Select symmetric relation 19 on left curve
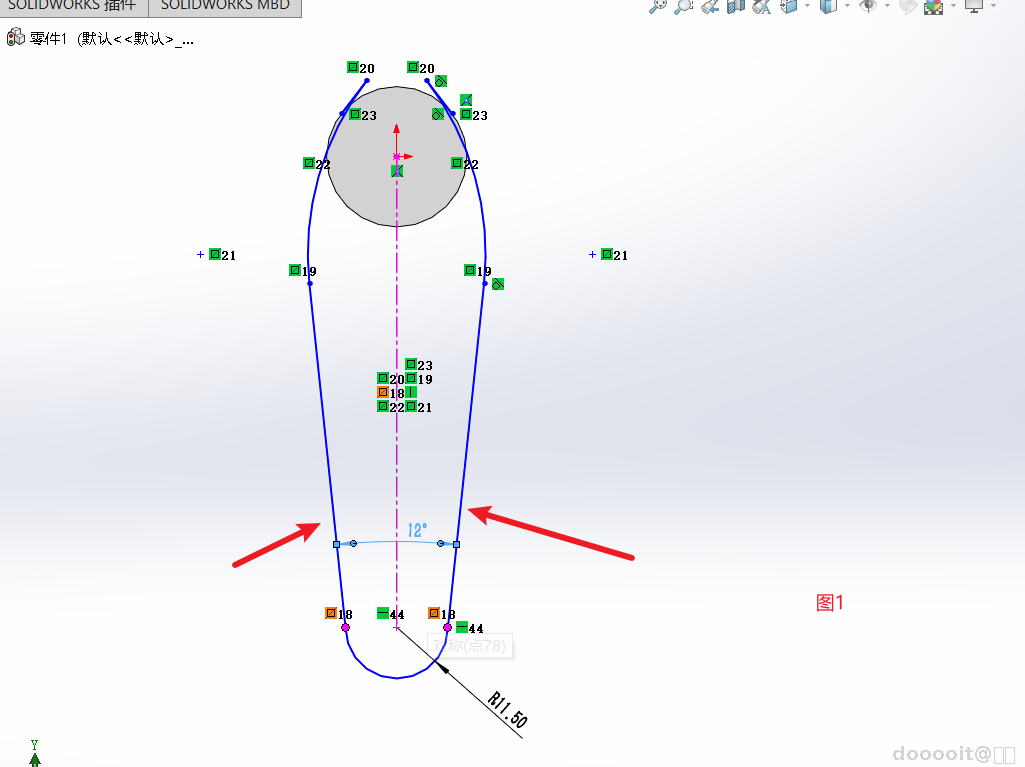Screen dimensions: 1025x767 pos(295,270)
